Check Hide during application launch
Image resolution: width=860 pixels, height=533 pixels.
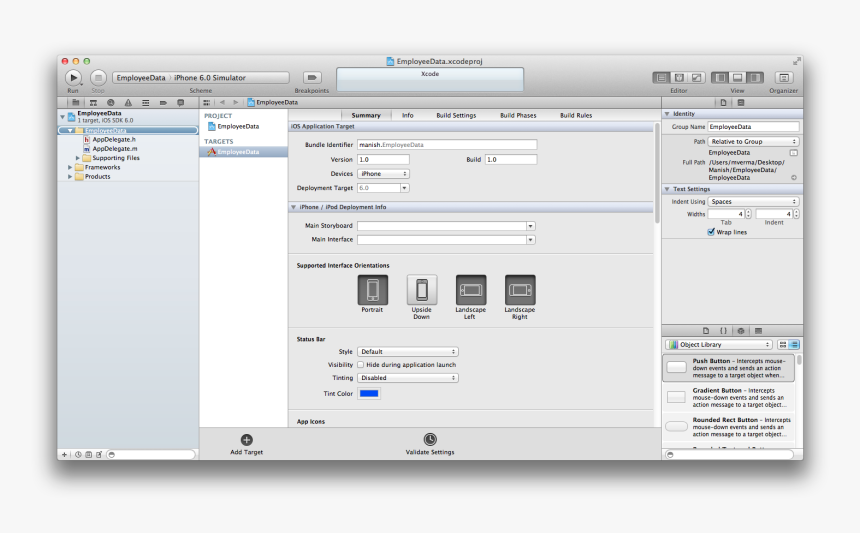tap(360, 365)
